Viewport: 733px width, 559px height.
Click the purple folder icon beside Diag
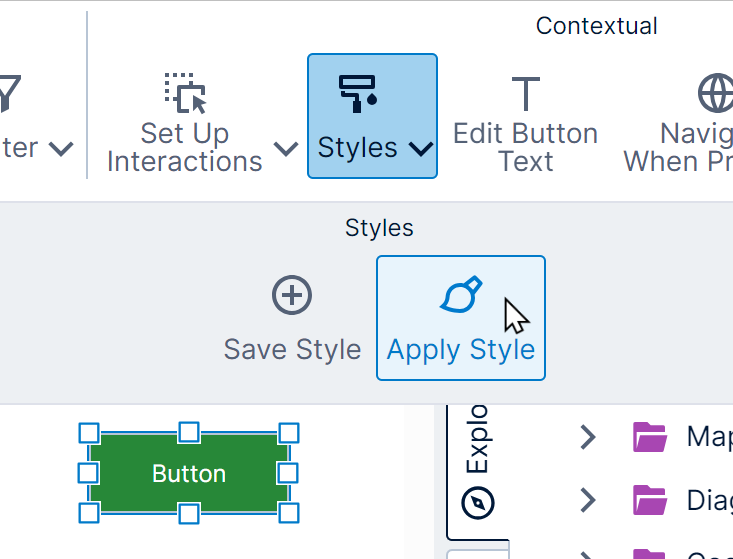[649, 499]
